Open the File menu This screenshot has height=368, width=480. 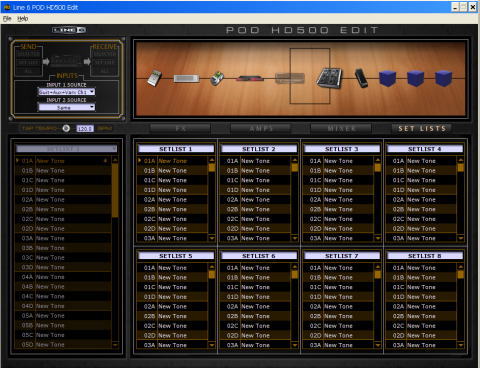[x=7, y=19]
